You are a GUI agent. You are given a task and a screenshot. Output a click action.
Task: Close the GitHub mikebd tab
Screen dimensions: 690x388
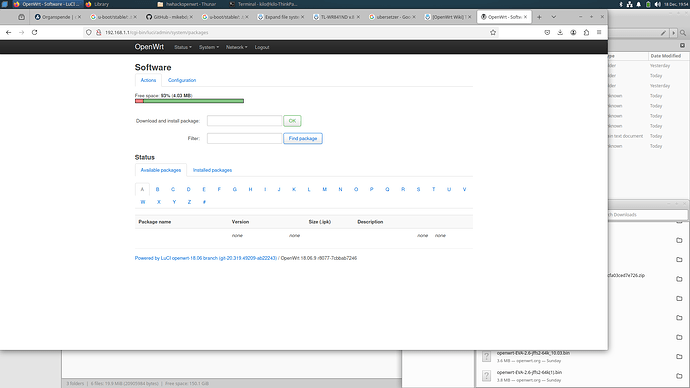(x=191, y=17)
